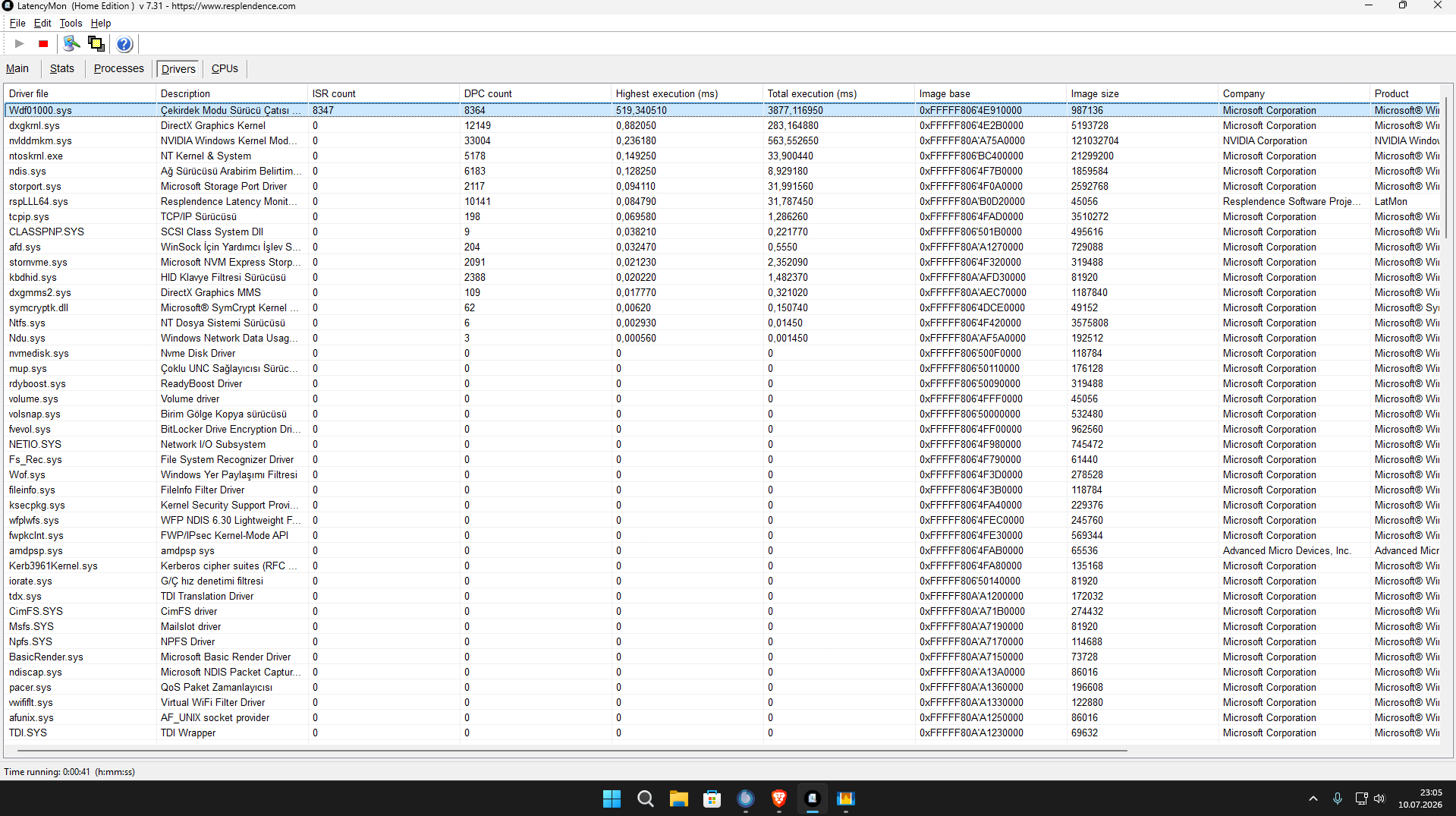The height and width of the screenshot is (816, 1456).
Task: Select the Wdf01000.sys driver row
Action: click(x=722, y=110)
